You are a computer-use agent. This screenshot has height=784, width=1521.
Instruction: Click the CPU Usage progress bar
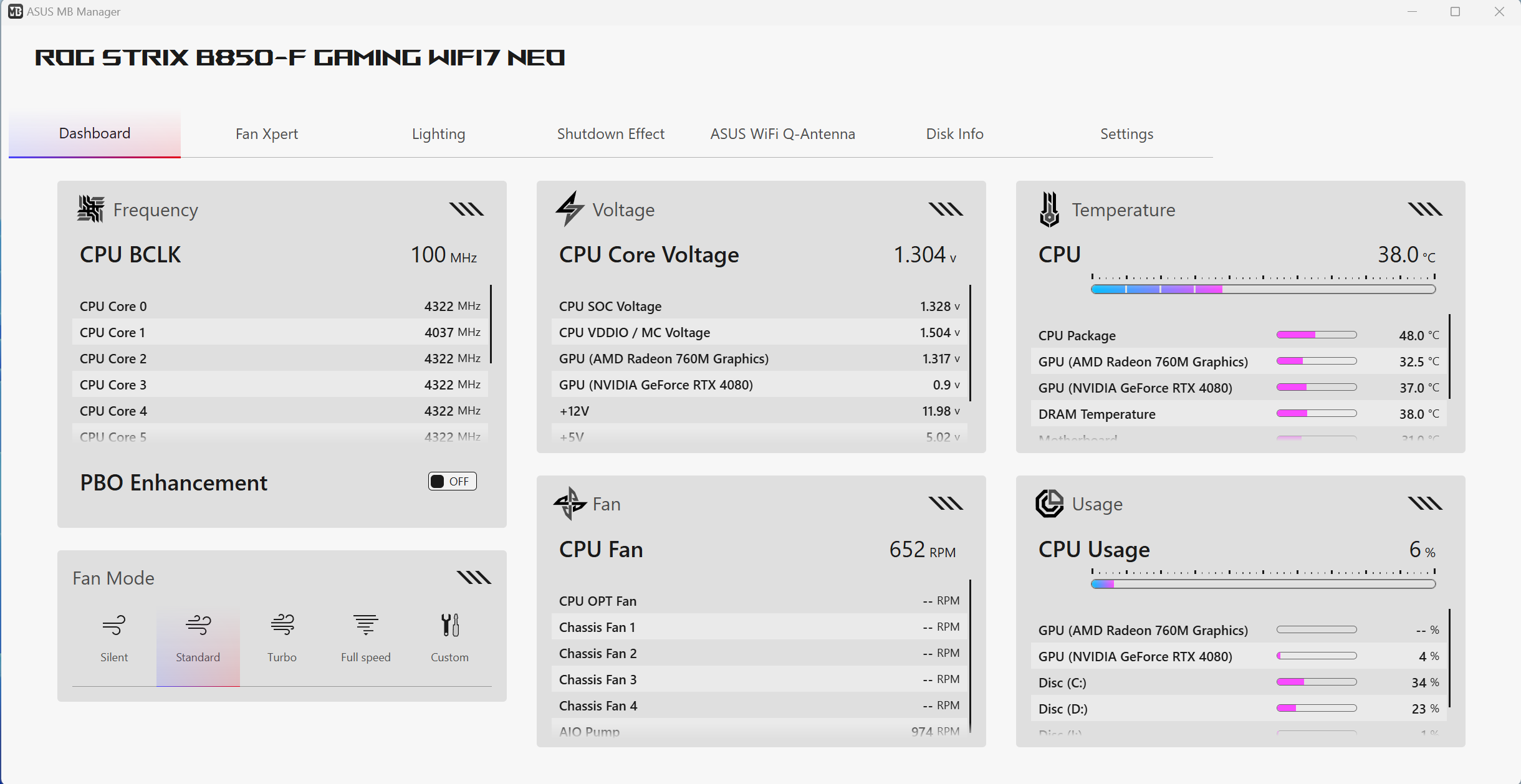click(x=1264, y=584)
